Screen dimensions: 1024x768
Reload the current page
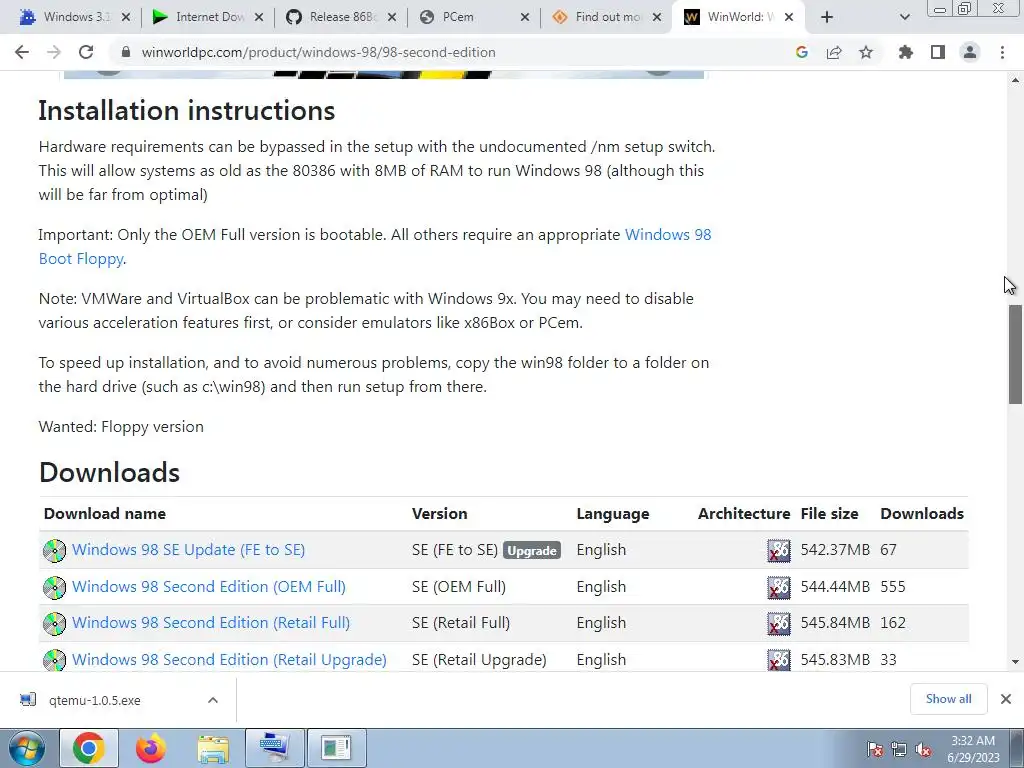tap(86, 52)
